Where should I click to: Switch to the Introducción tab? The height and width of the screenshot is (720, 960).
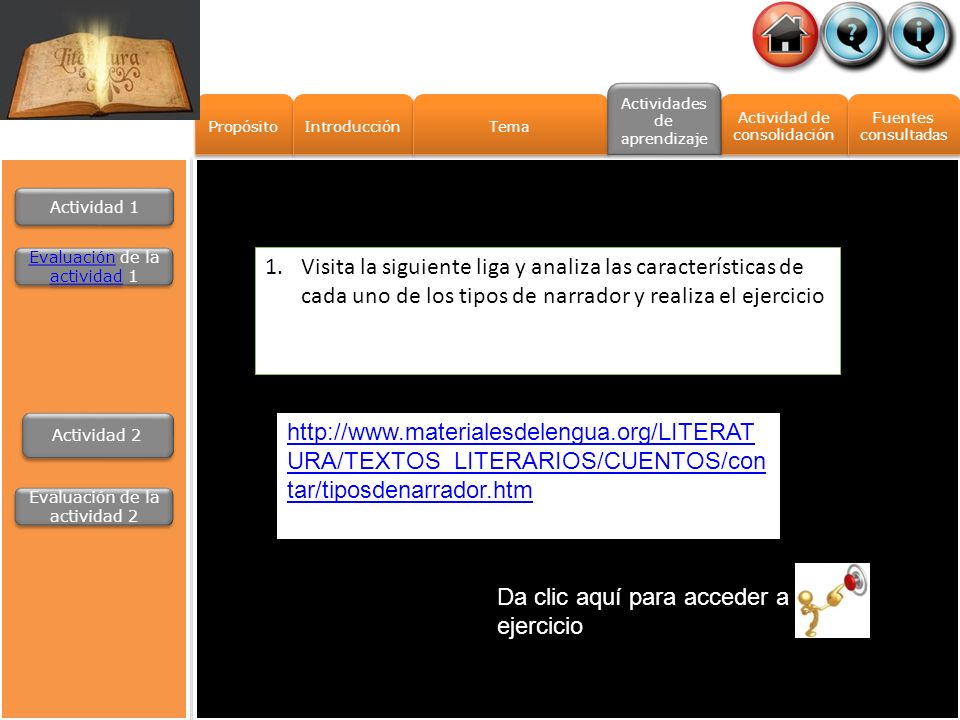point(353,126)
